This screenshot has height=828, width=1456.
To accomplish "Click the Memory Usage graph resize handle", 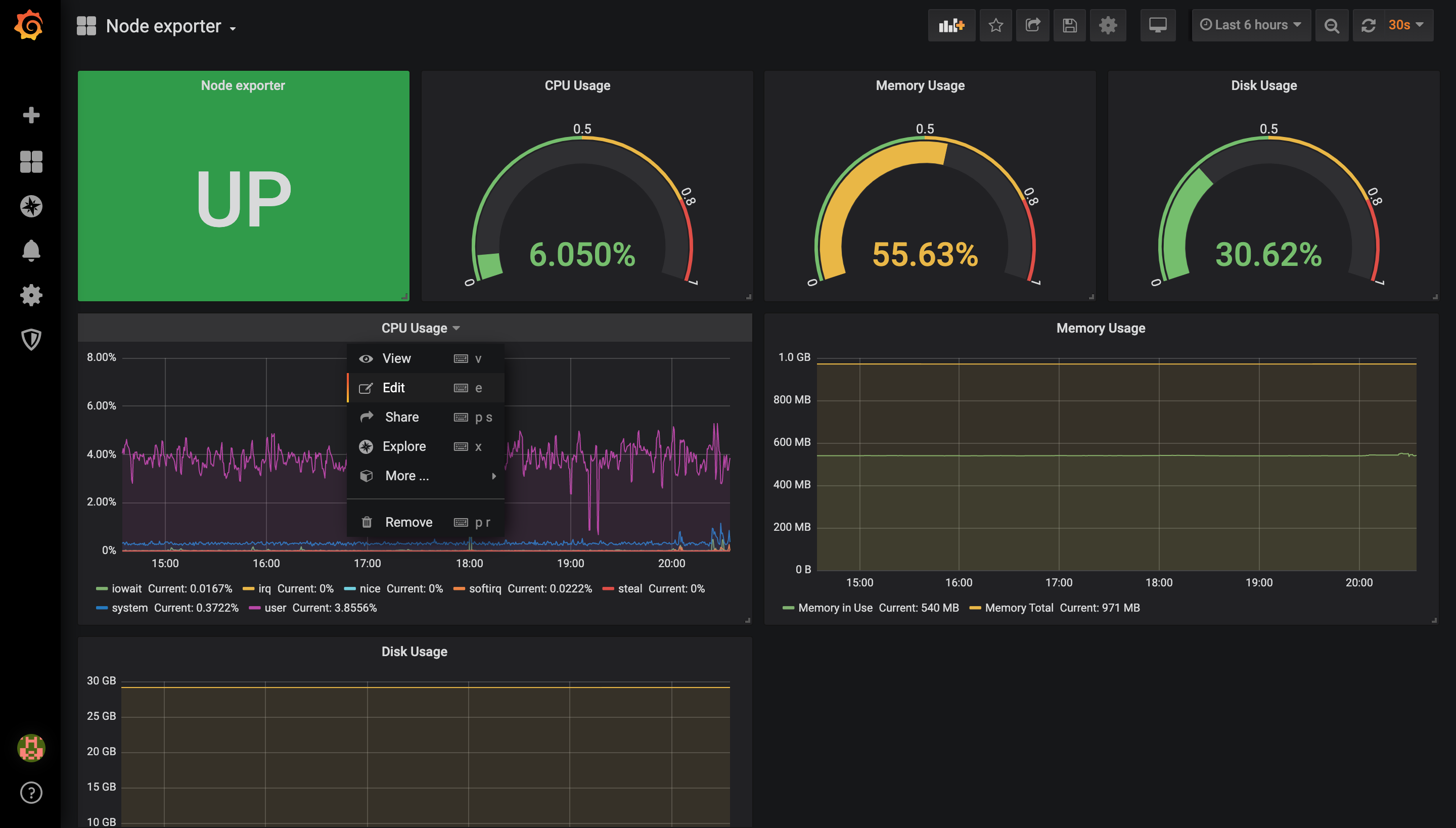I will 1434,620.
